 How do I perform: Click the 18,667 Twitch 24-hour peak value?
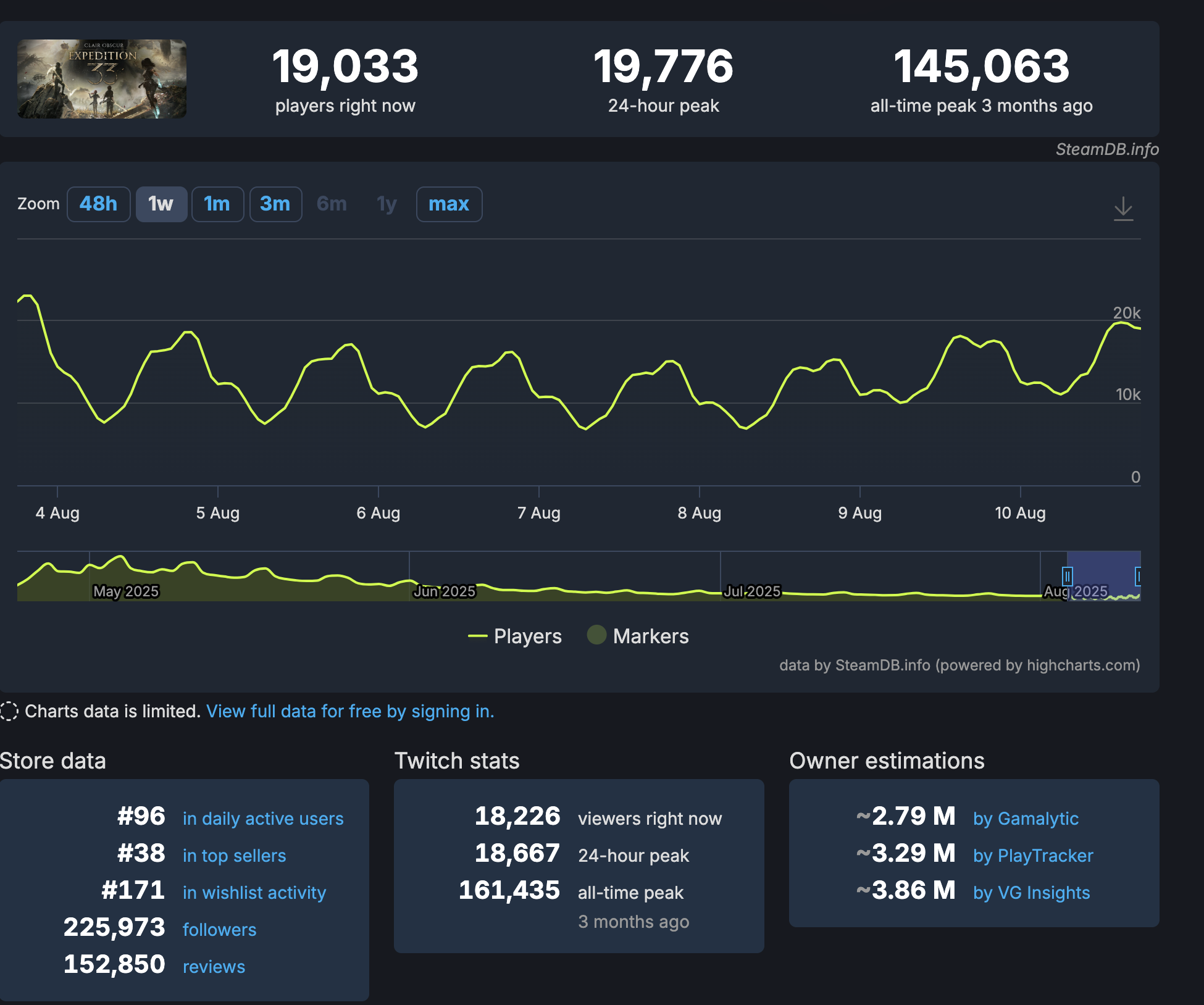[517, 853]
